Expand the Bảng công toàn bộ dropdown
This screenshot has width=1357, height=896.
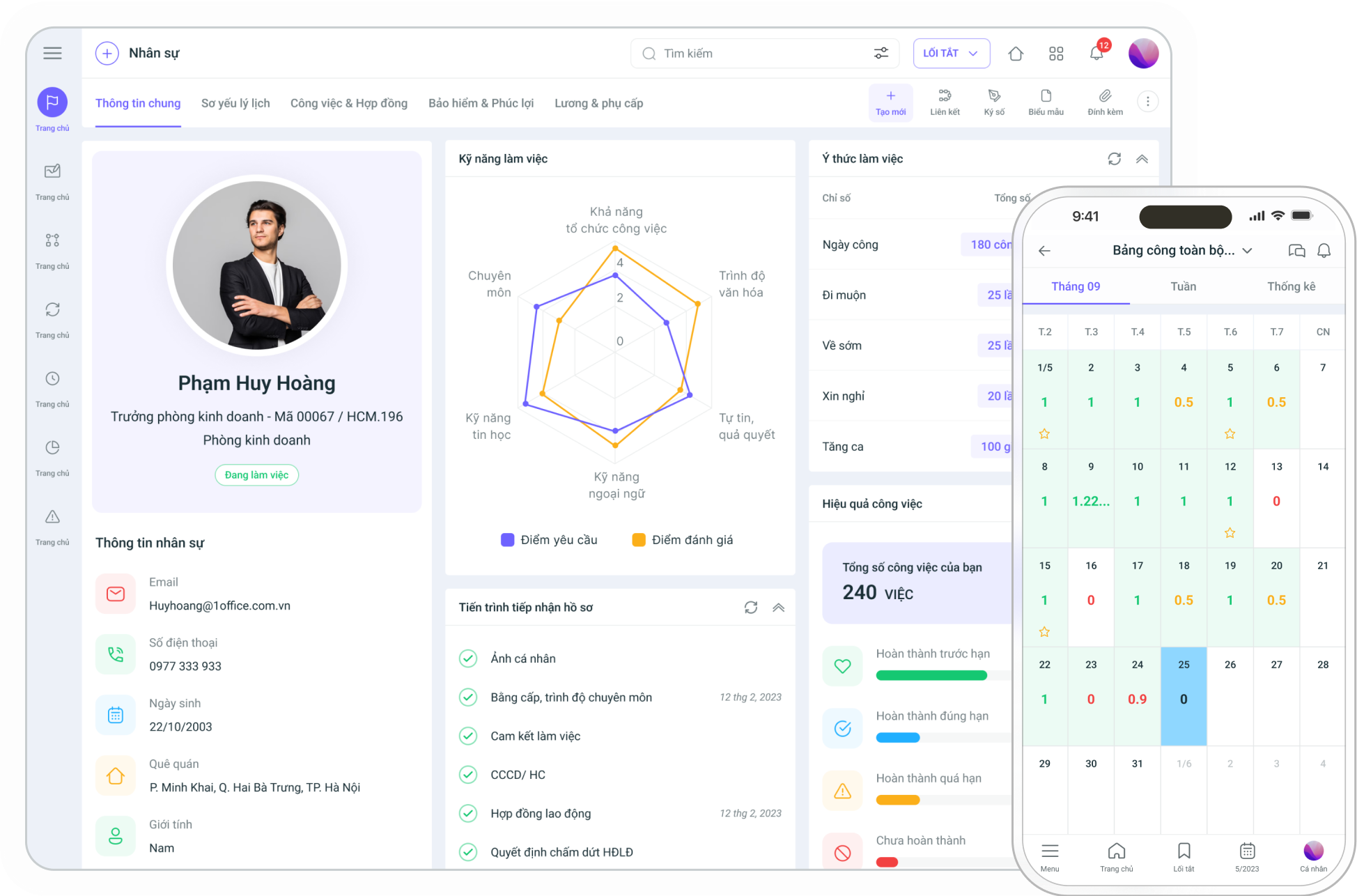(x=1248, y=251)
